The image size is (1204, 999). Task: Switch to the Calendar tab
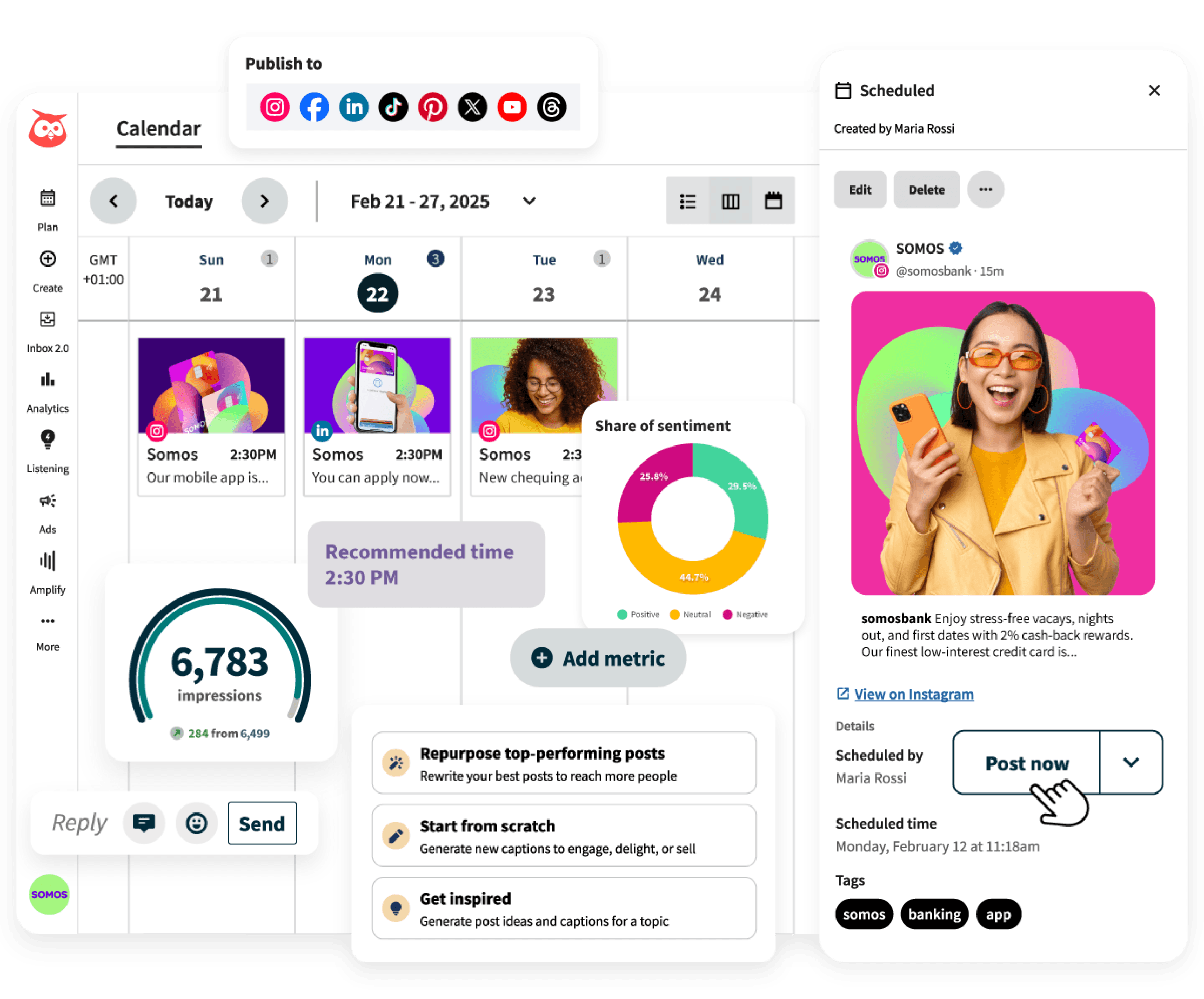(x=156, y=128)
